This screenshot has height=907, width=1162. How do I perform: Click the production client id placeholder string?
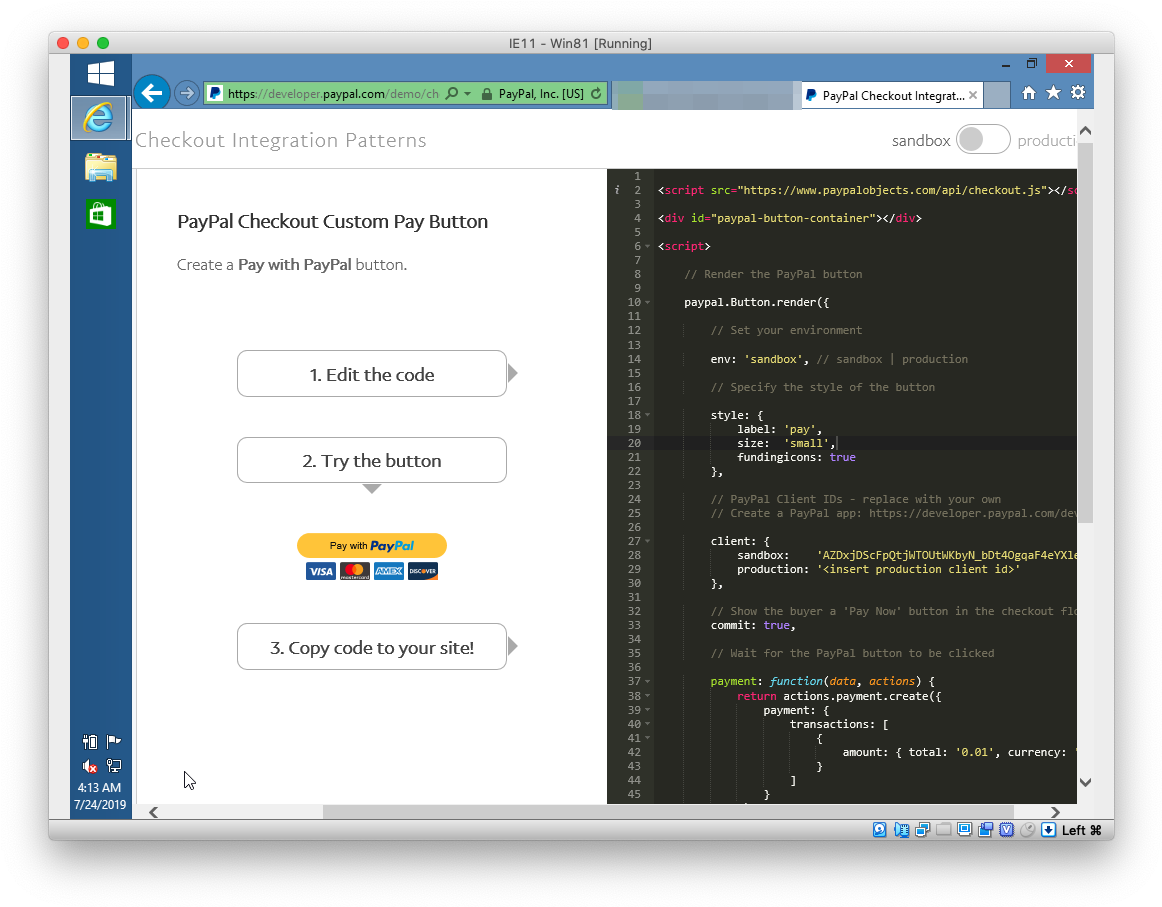(x=919, y=569)
